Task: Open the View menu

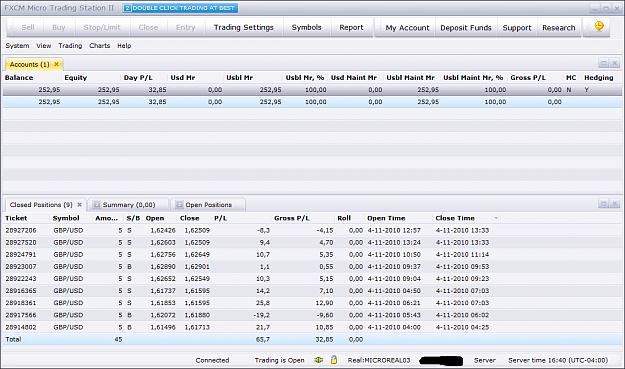Action: (x=44, y=46)
